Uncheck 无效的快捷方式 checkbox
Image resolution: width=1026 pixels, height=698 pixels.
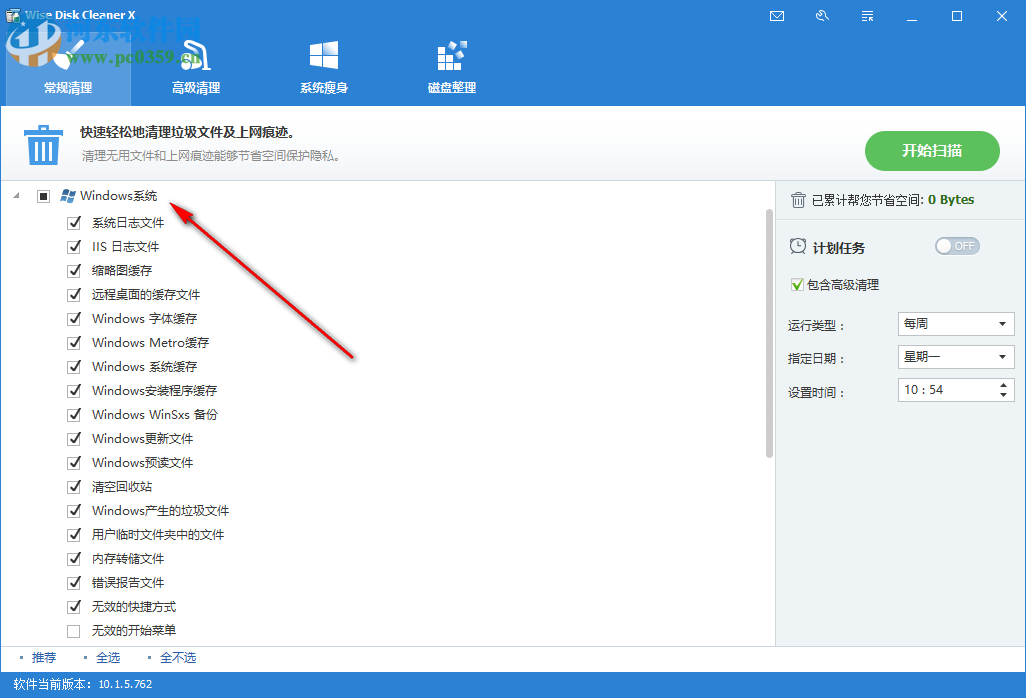point(74,606)
